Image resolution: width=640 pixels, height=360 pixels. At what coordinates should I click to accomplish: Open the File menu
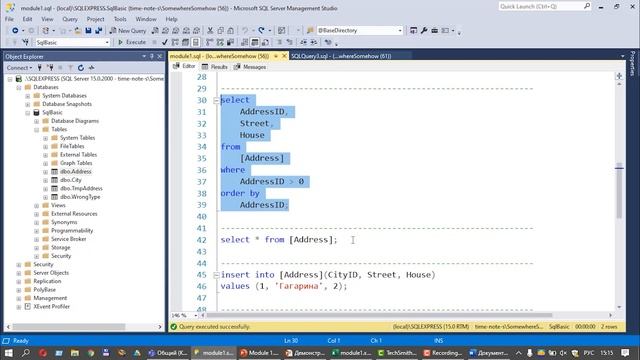pos(9,19)
